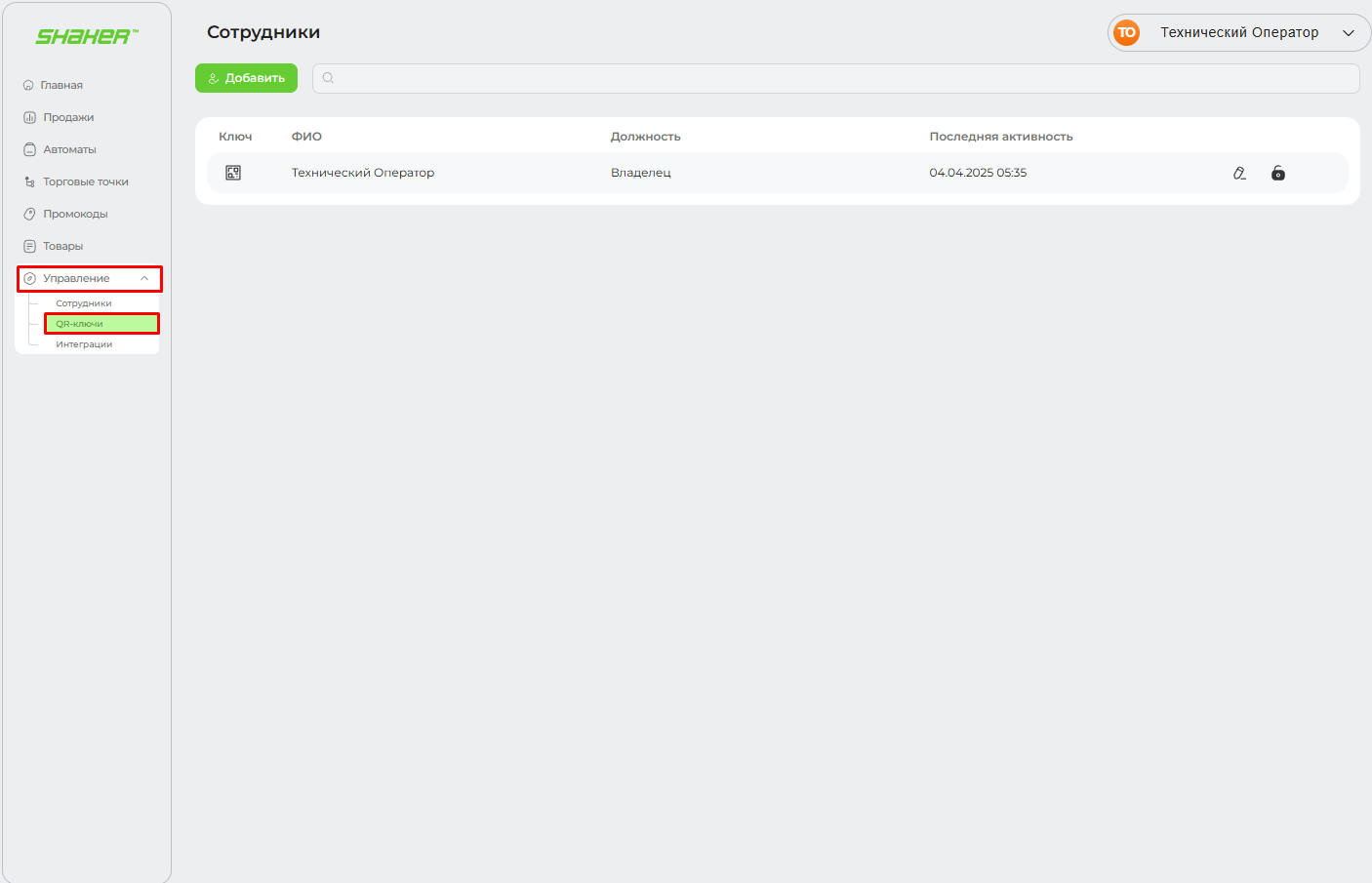Click the orange TO avatar icon
Viewport: 1372px width, 883px height.
pos(1126,32)
